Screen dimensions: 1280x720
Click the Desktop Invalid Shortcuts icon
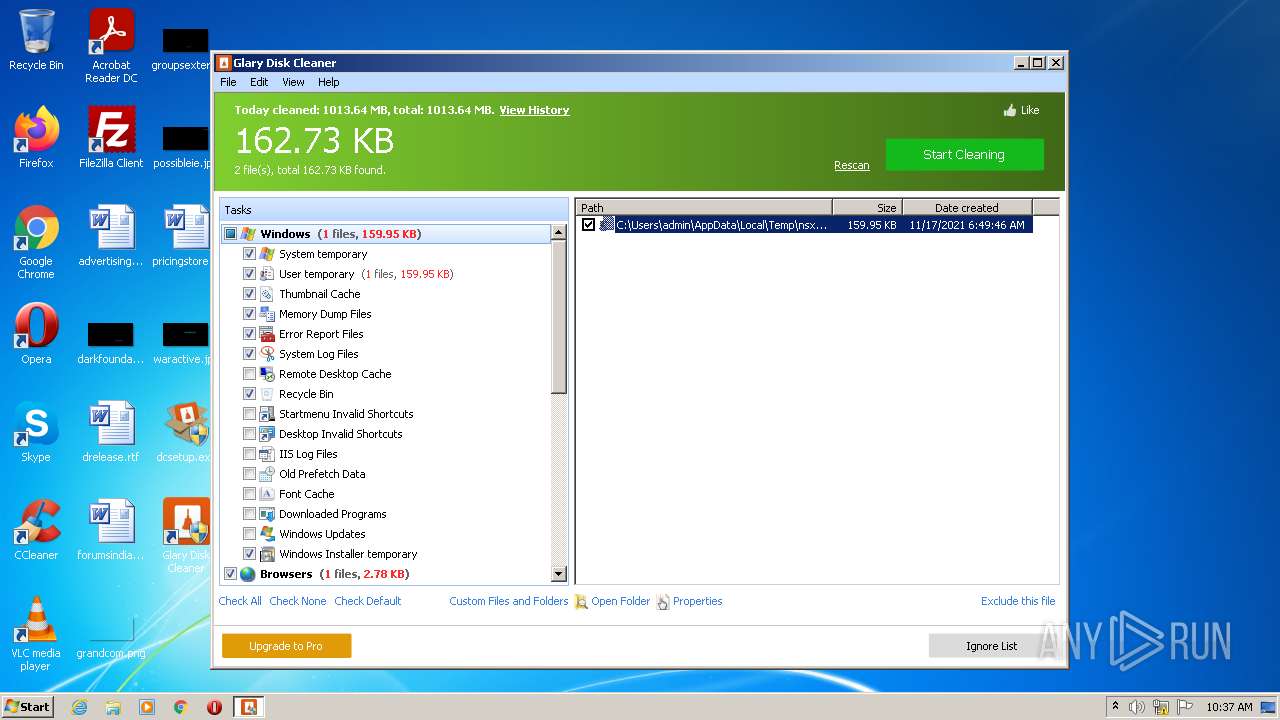267,434
